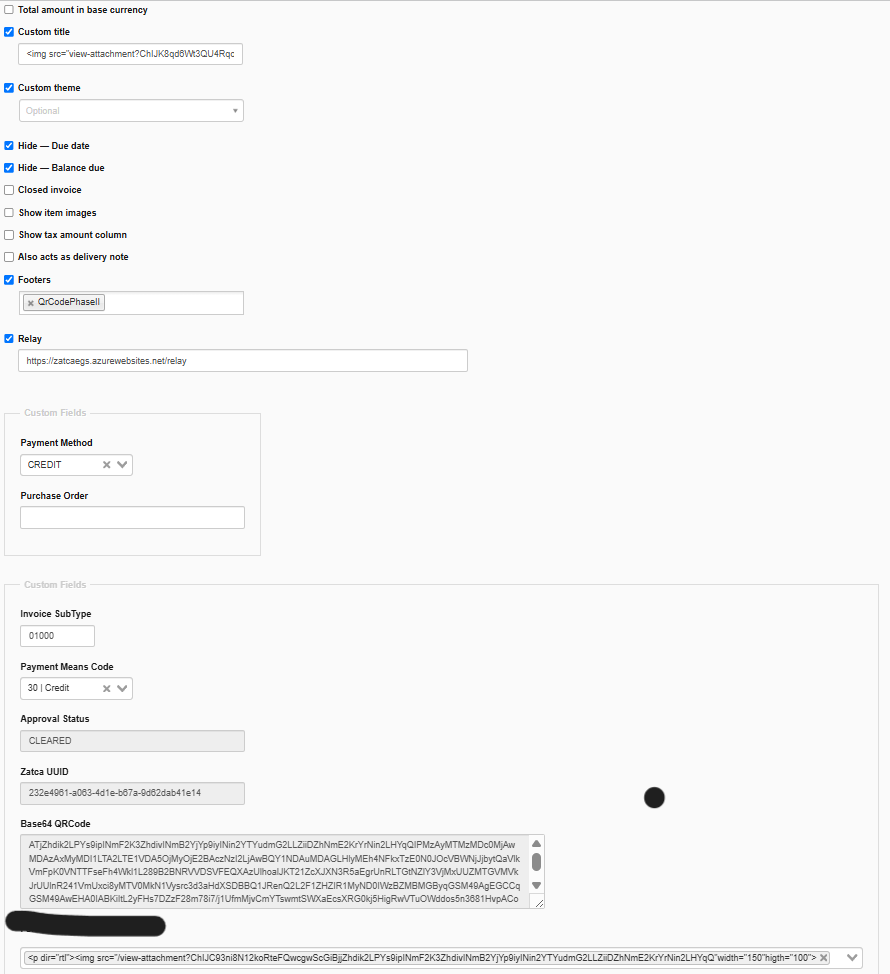Expand the Payment Method dropdown arrow
Viewport: 890px width, 974px height.
click(122, 465)
